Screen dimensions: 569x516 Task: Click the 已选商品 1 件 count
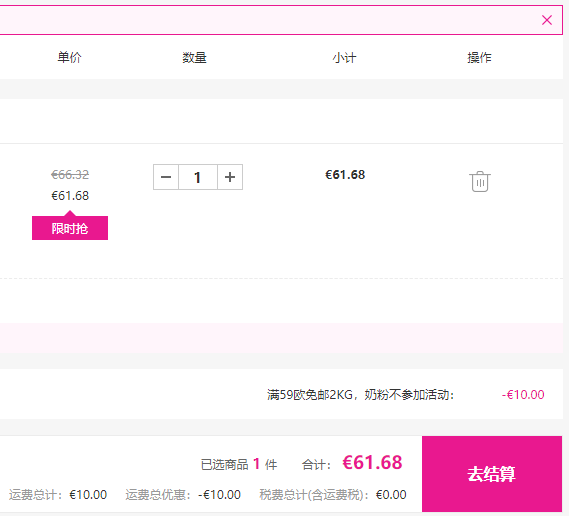coord(239,464)
